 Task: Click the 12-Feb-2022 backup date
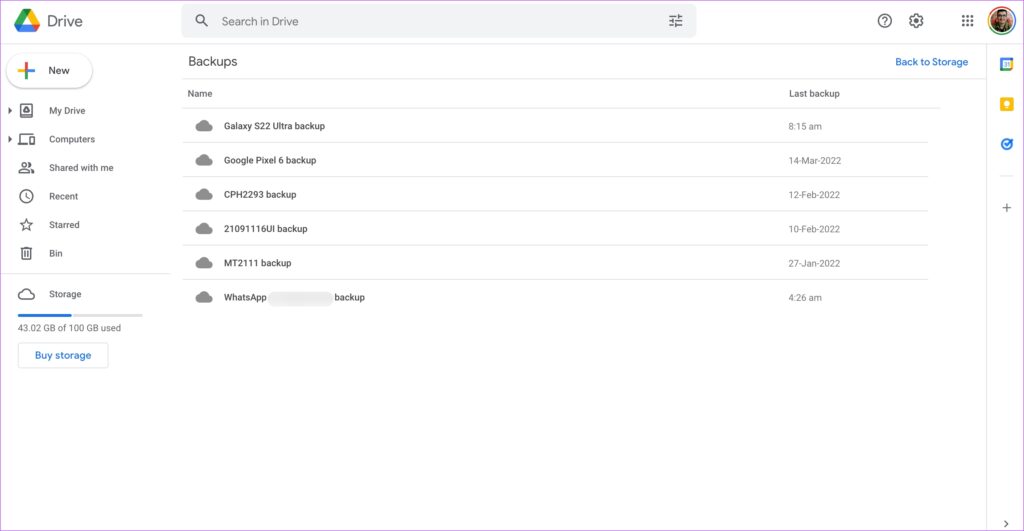[x=814, y=195]
